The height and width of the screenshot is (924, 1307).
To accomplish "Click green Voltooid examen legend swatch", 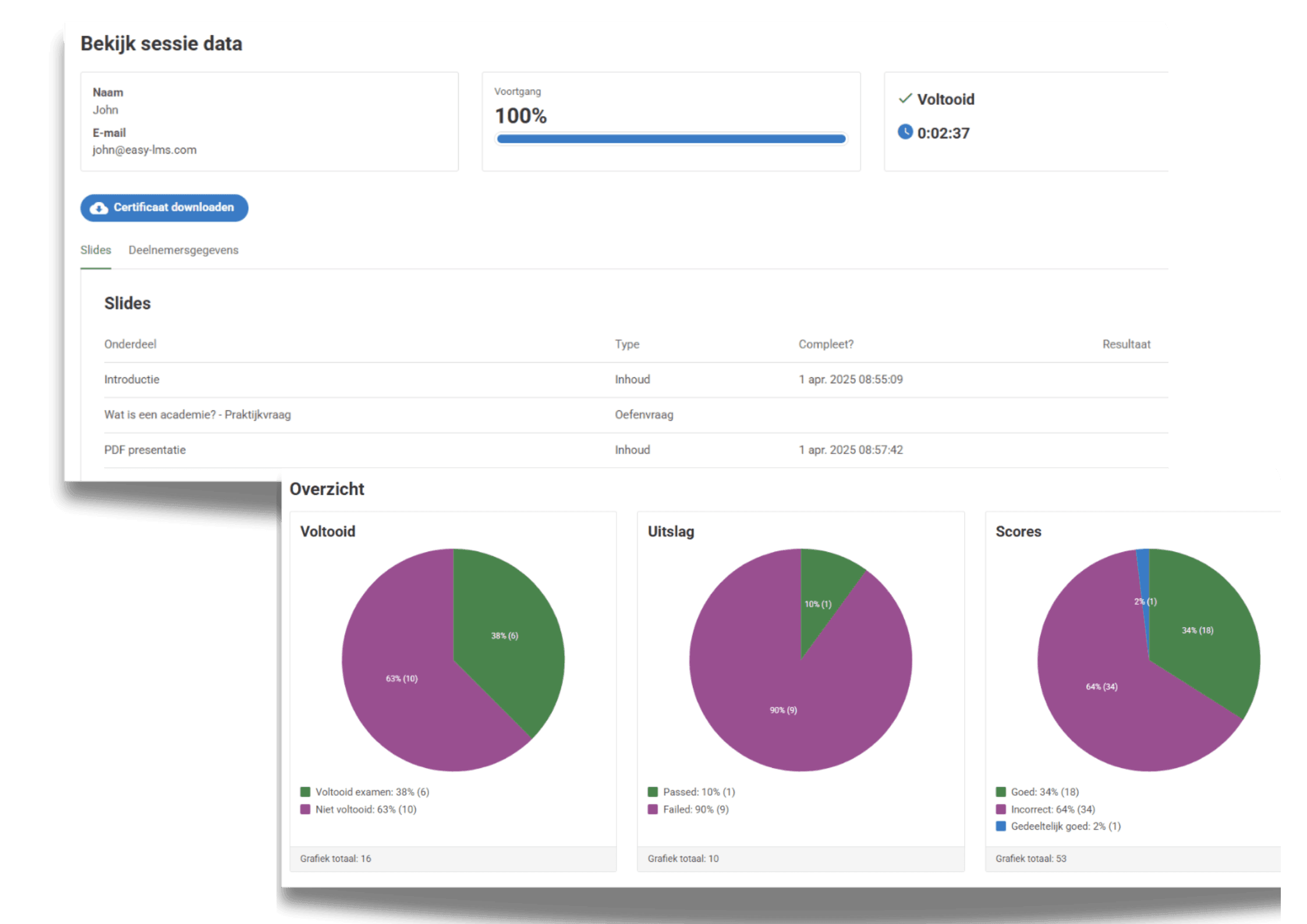I will pos(305,792).
